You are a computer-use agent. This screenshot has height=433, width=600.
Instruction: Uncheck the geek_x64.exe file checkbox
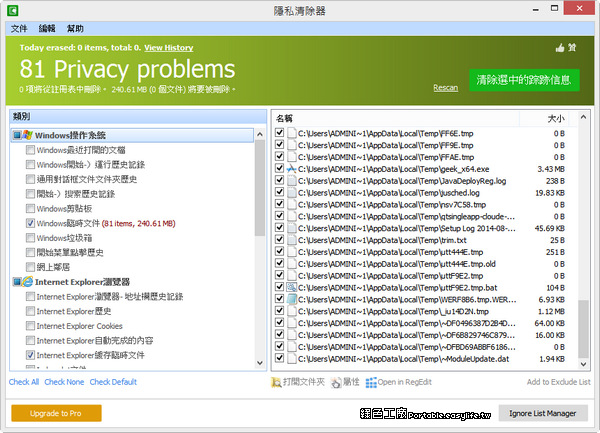tap(280, 168)
